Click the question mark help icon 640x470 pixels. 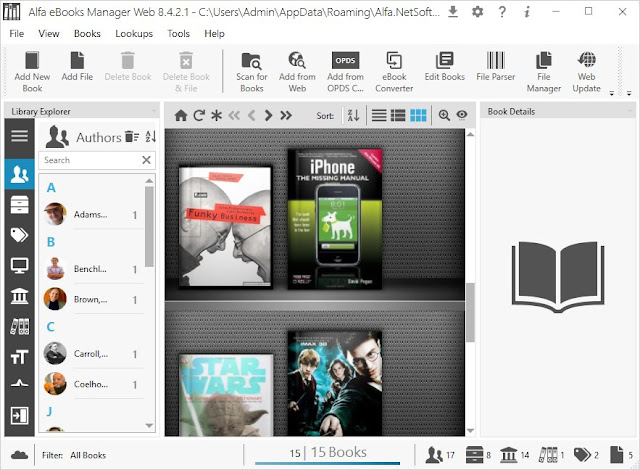pyautogui.click(x=502, y=12)
